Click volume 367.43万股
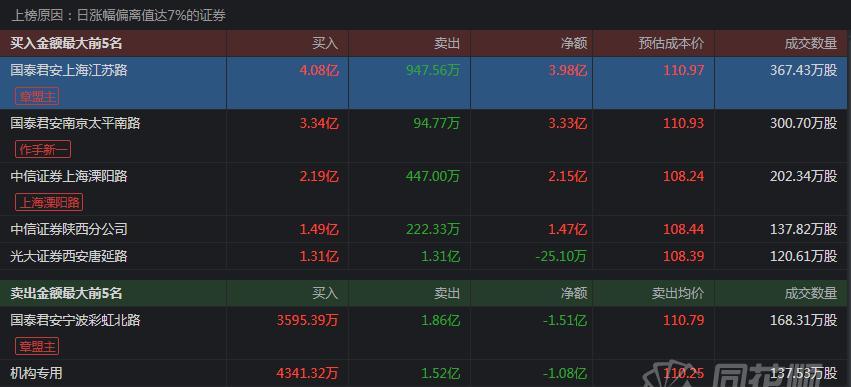The image size is (851, 387). [804, 70]
